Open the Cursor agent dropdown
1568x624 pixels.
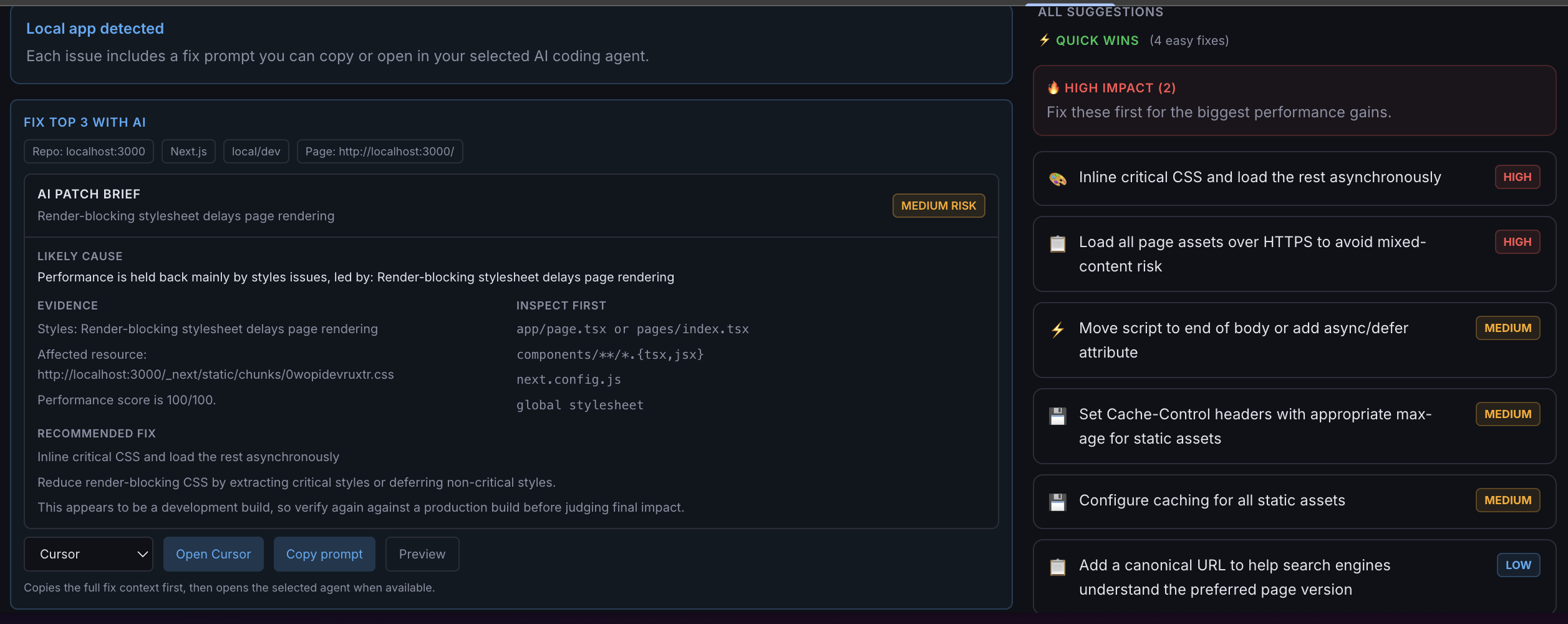tap(89, 554)
